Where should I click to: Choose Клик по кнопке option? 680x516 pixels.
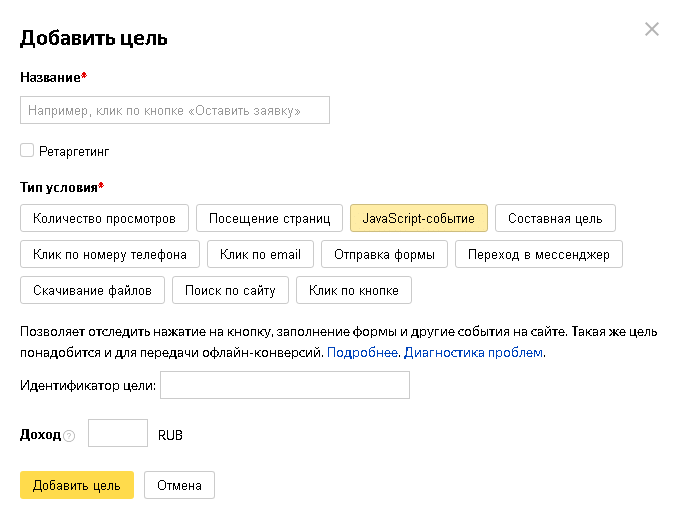354,290
